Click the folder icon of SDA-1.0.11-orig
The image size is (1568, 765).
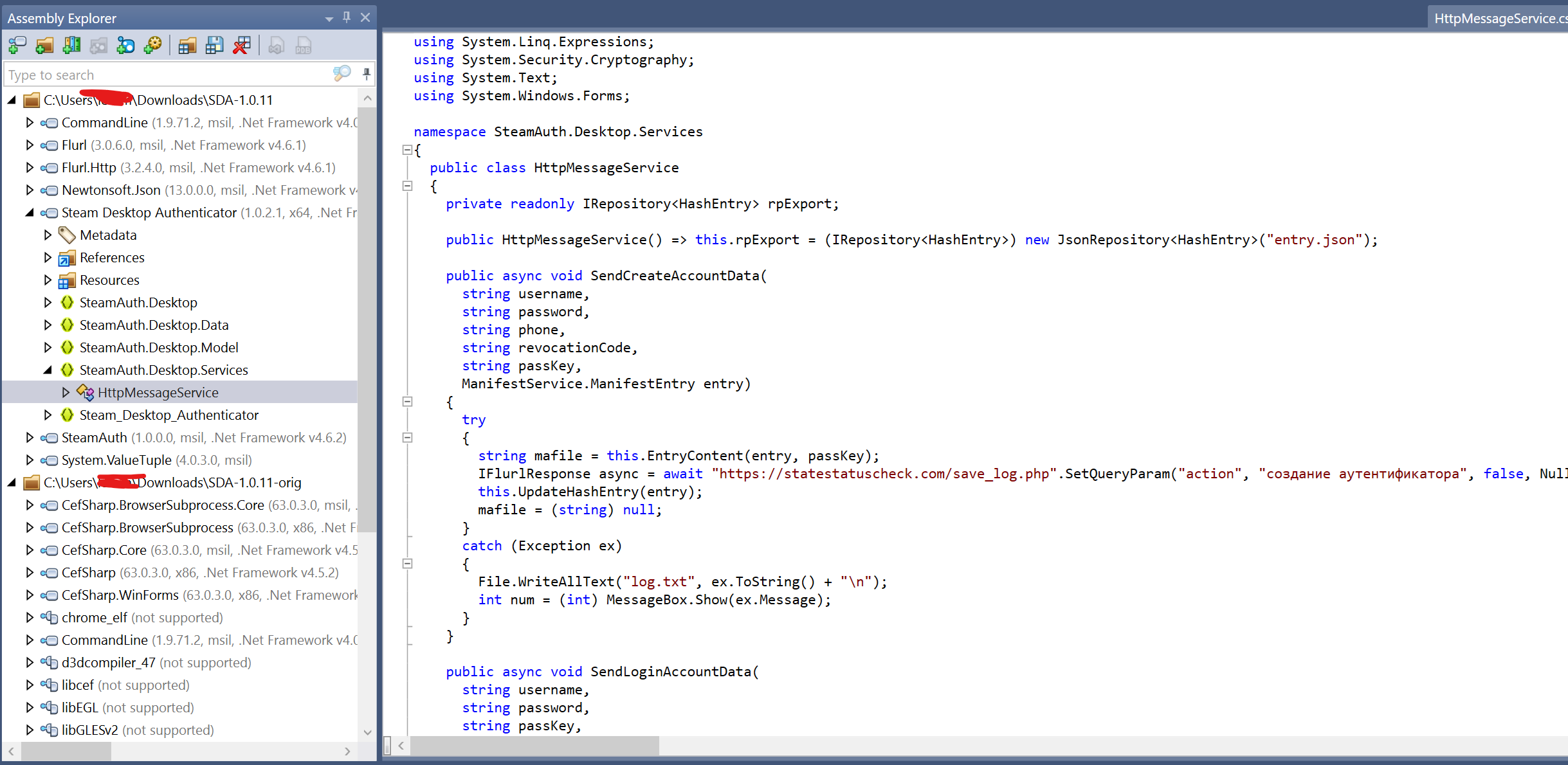(32, 483)
